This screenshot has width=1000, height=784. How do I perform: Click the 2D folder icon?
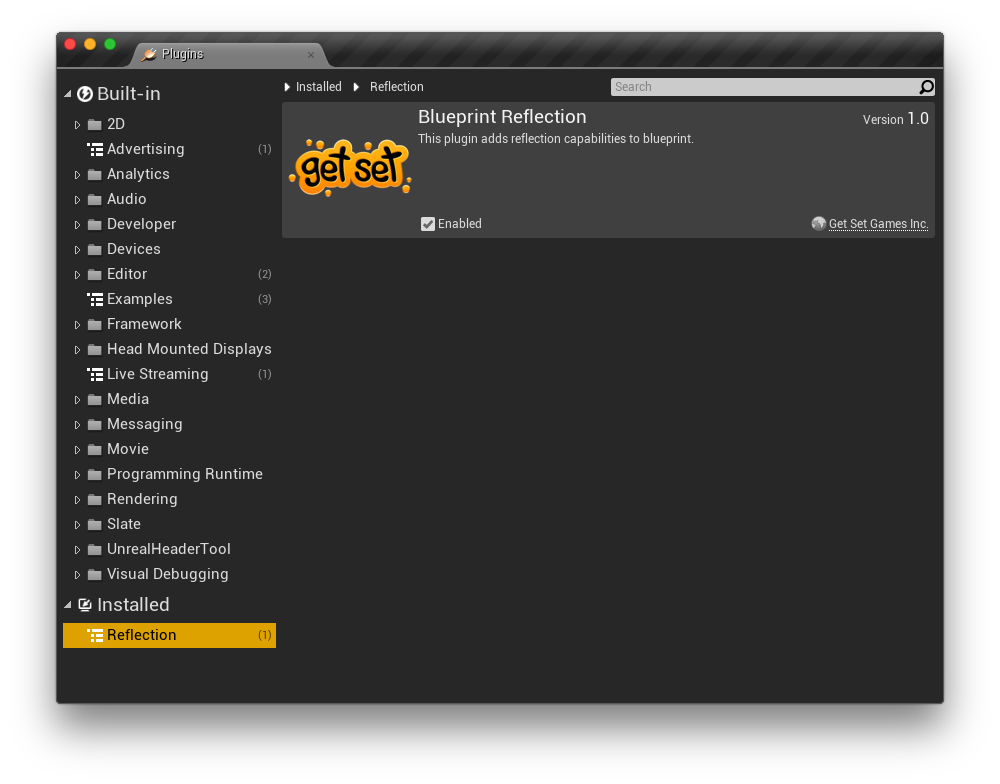pyautogui.click(x=94, y=124)
